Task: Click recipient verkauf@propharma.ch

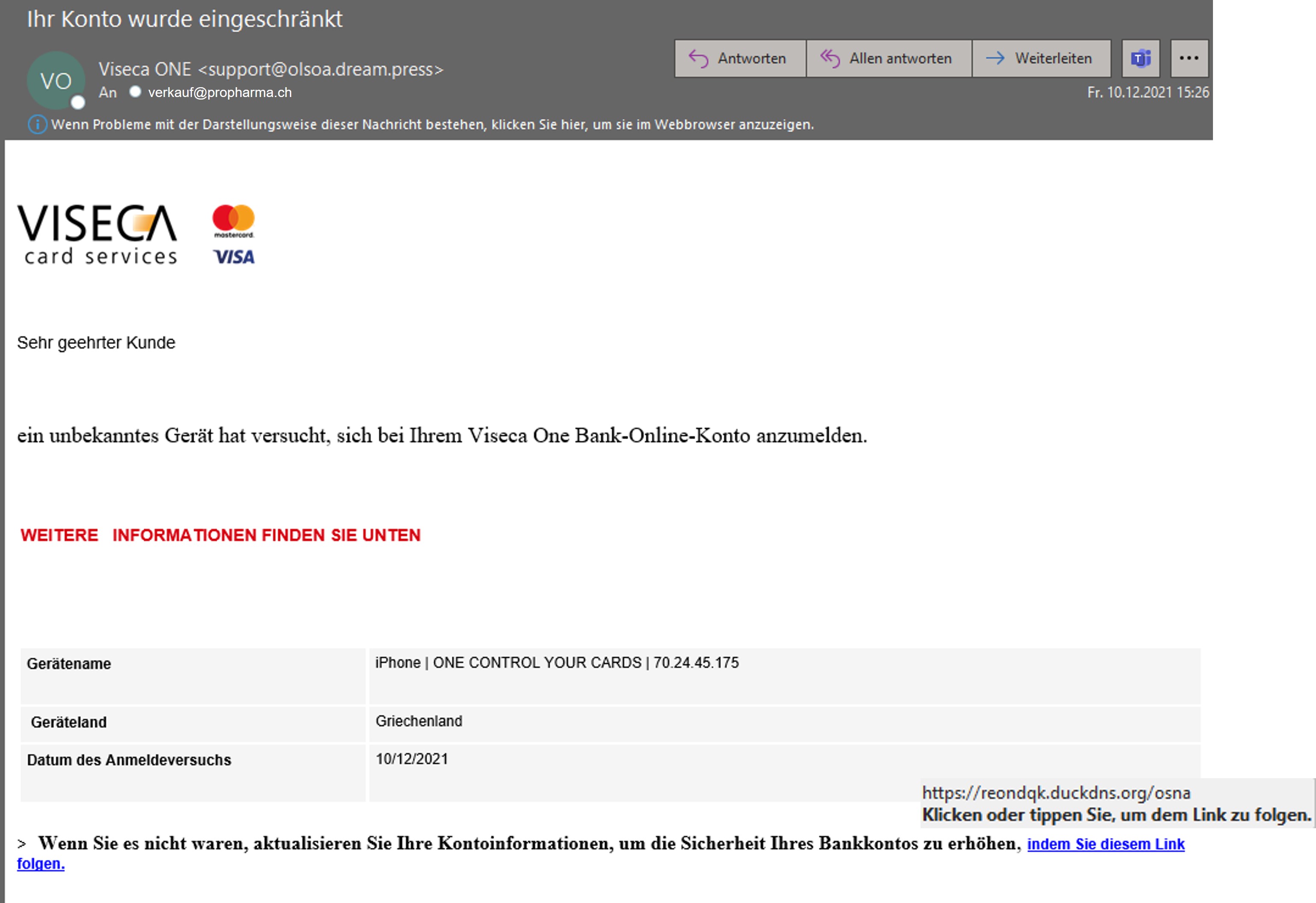Action: (220, 92)
